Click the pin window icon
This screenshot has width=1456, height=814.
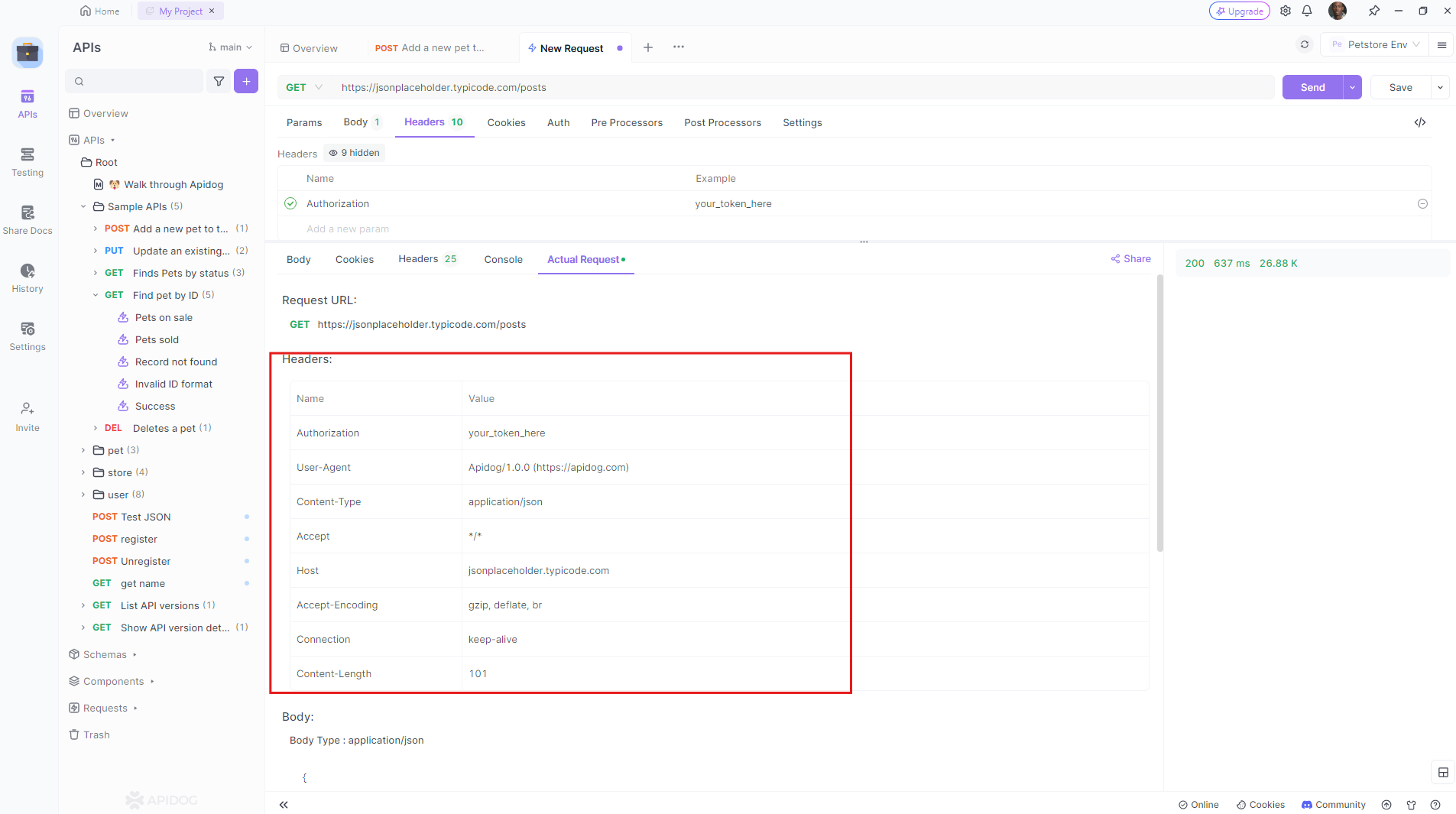click(x=1374, y=11)
